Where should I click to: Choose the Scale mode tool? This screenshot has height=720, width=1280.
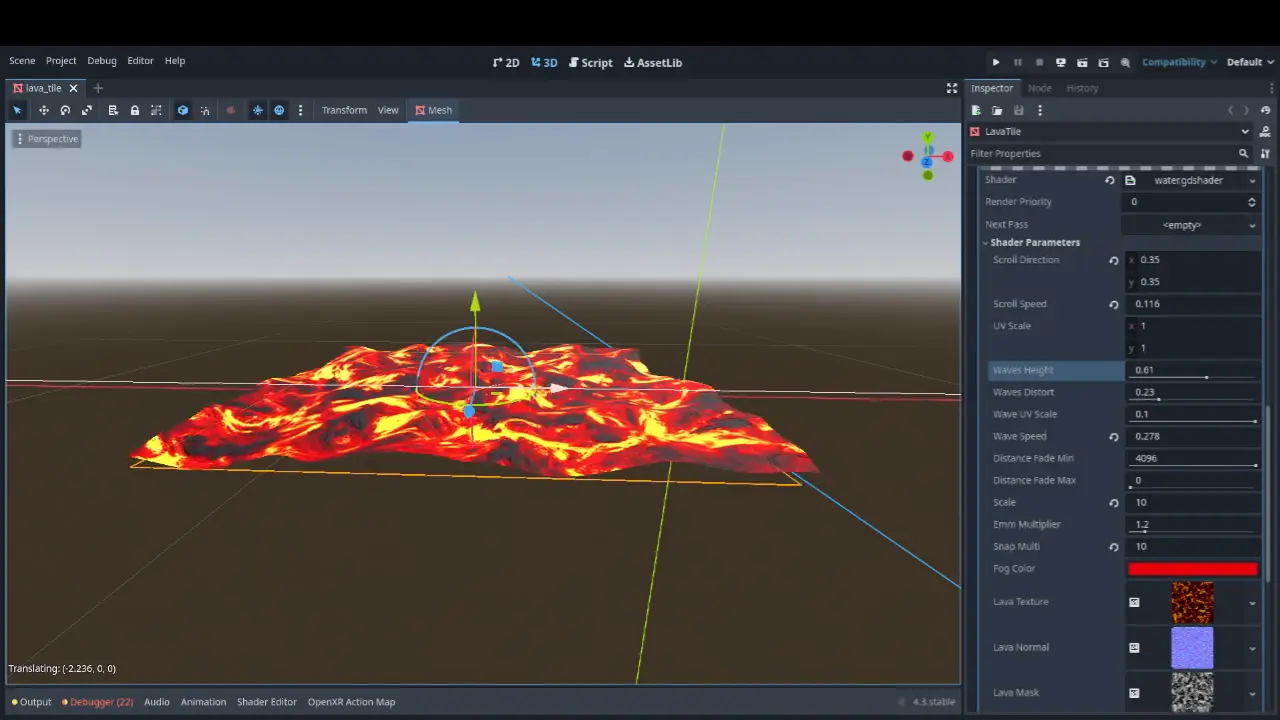point(87,110)
